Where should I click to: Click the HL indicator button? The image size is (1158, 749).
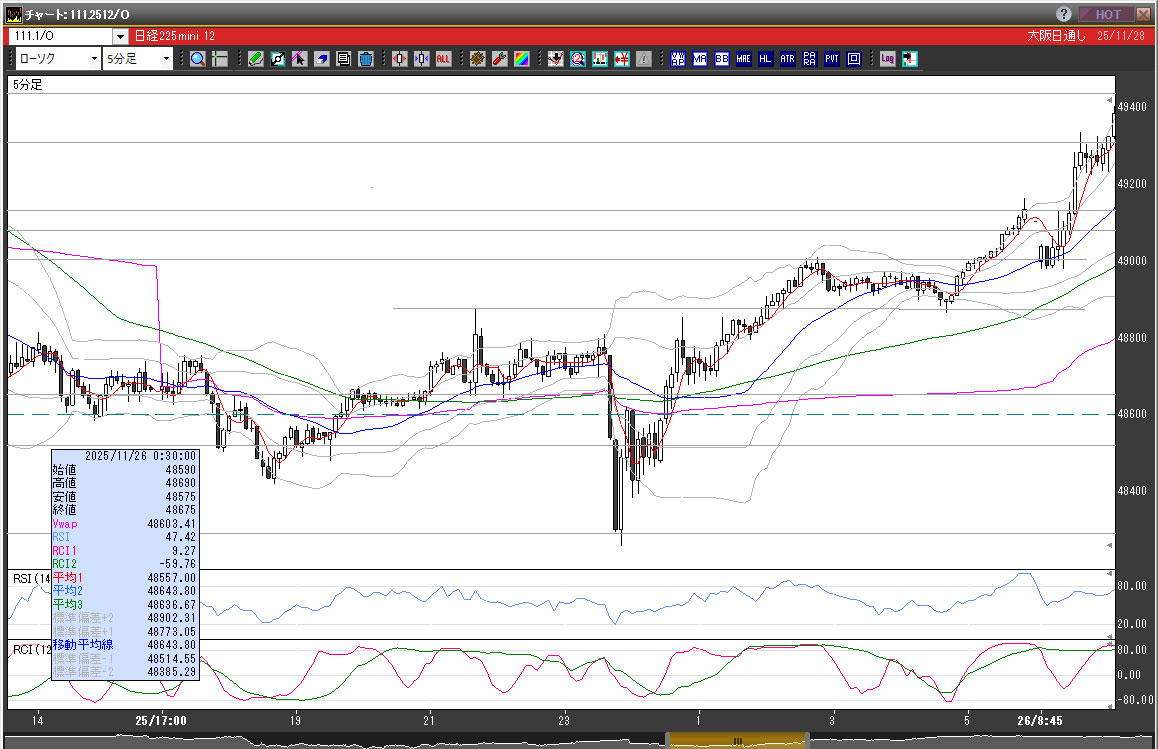(765, 59)
